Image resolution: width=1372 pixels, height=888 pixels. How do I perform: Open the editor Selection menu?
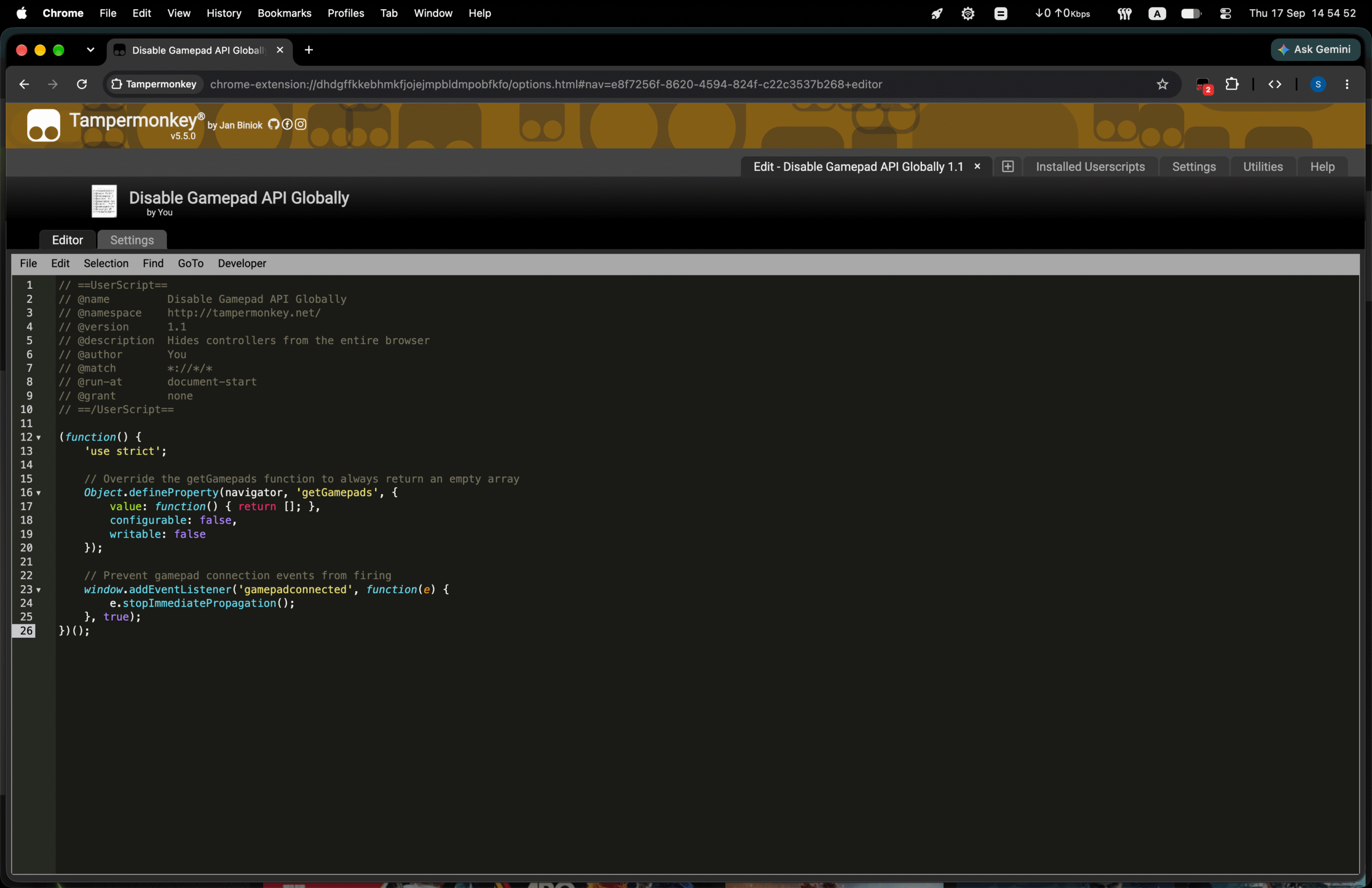tap(106, 264)
